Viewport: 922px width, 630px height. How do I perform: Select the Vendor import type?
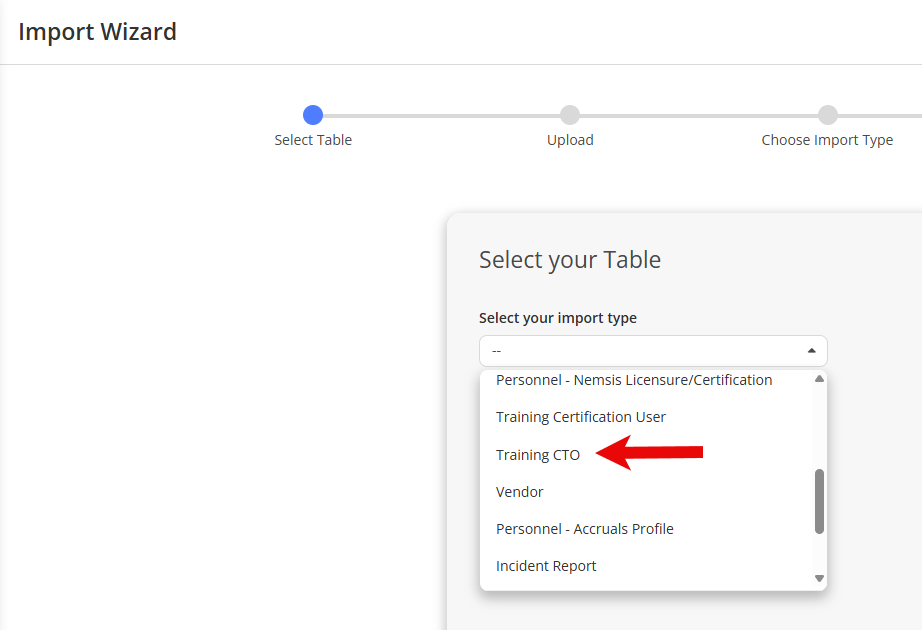646,492
